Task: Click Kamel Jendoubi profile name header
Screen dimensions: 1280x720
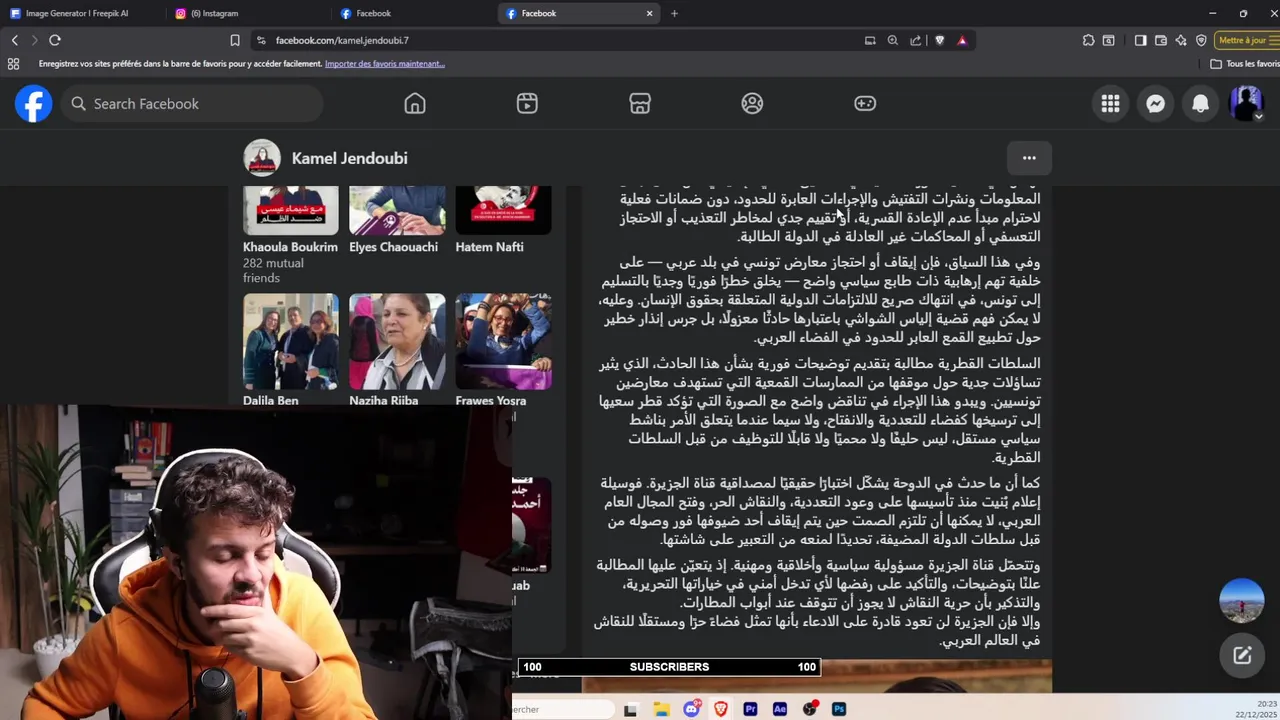Action: click(x=349, y=158)
